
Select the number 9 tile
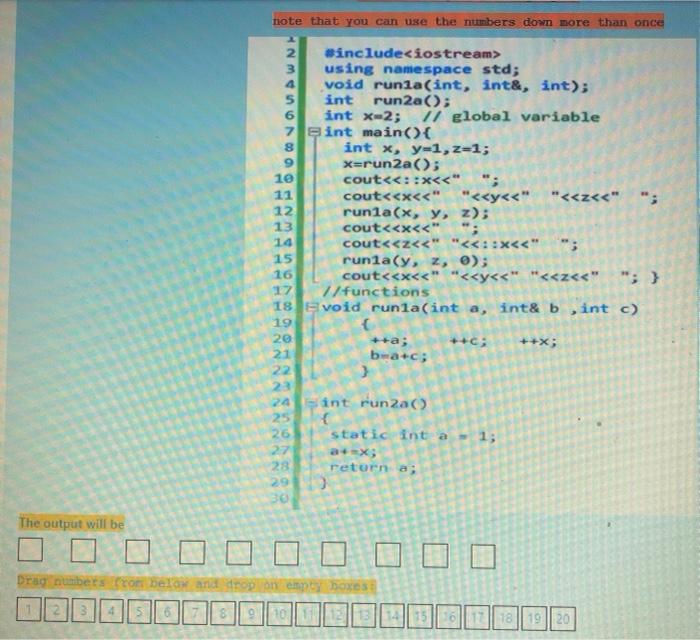point(251,615)
